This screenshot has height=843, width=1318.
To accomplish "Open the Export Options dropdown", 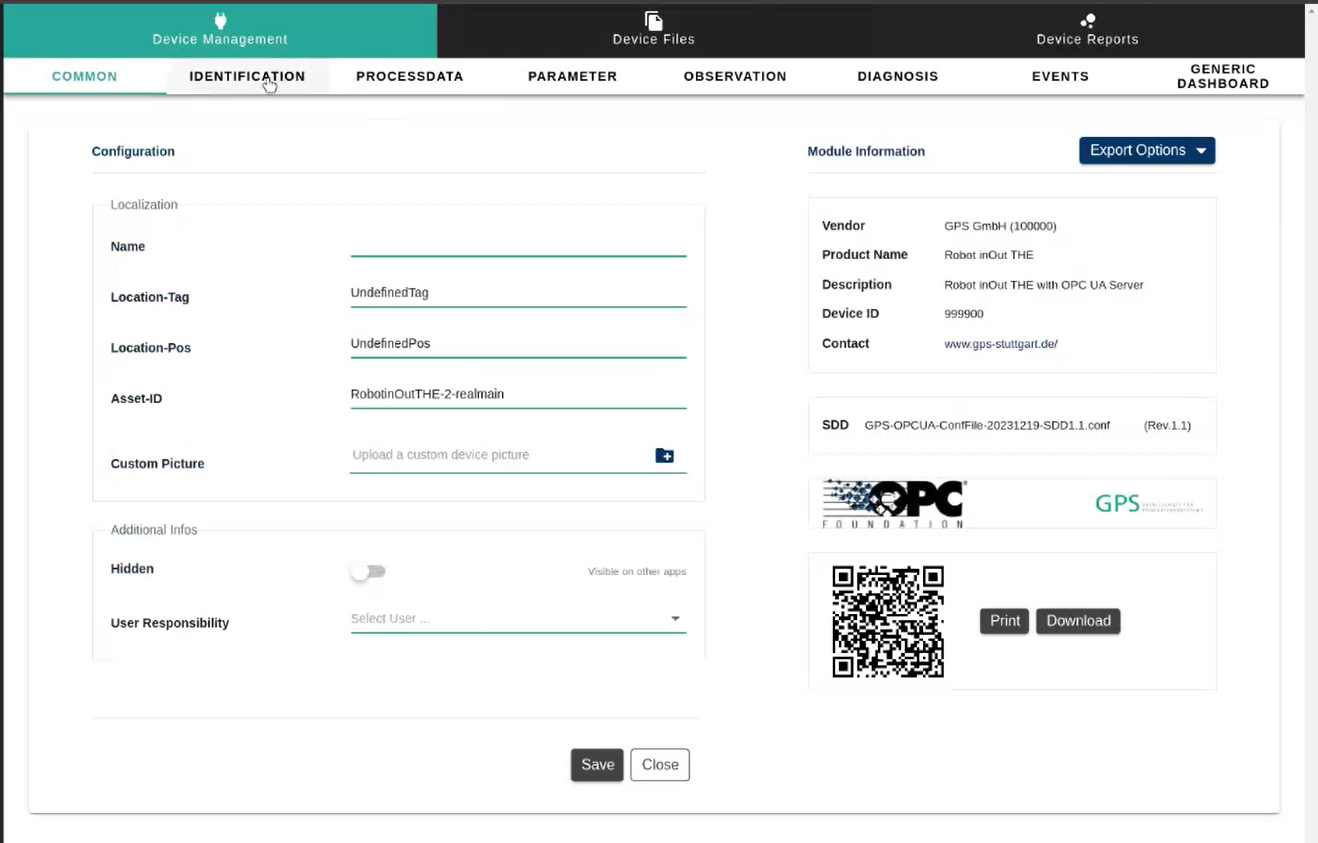I will [1146, 151].
